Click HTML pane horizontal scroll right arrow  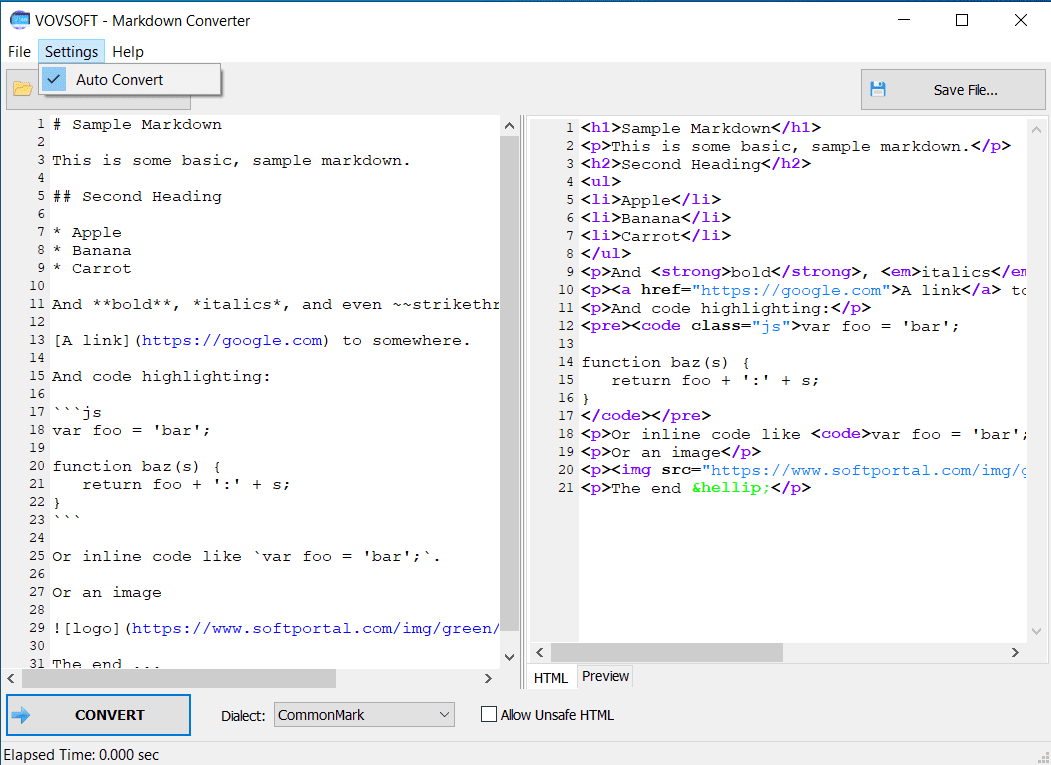pyautogui.click(x=1015, y=652)
